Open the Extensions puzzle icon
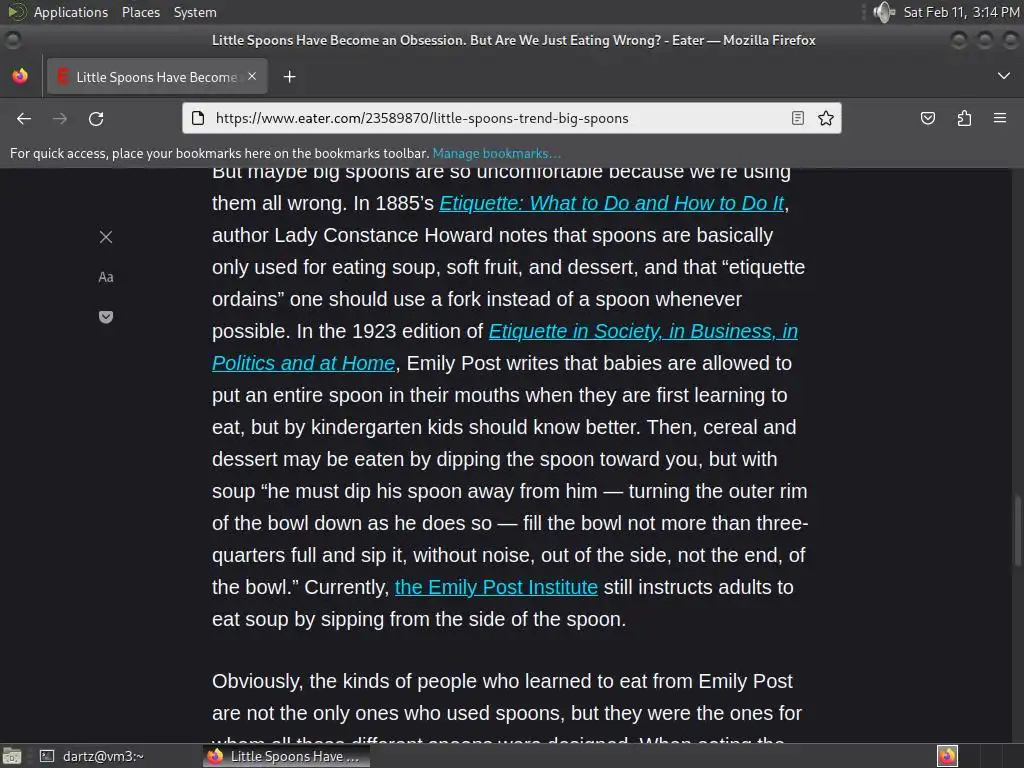Screen dimensions: 1024x768 964,118
